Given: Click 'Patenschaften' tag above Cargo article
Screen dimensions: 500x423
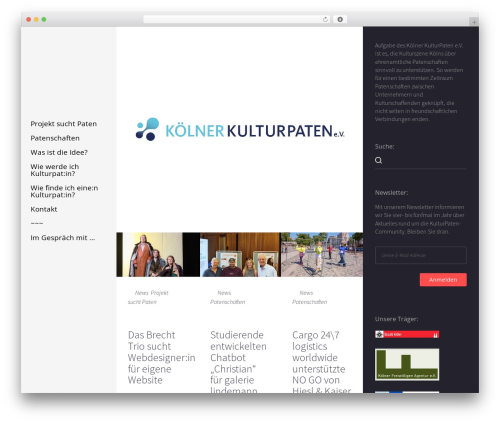Looking at the screenshot, I should pos(309,302).
